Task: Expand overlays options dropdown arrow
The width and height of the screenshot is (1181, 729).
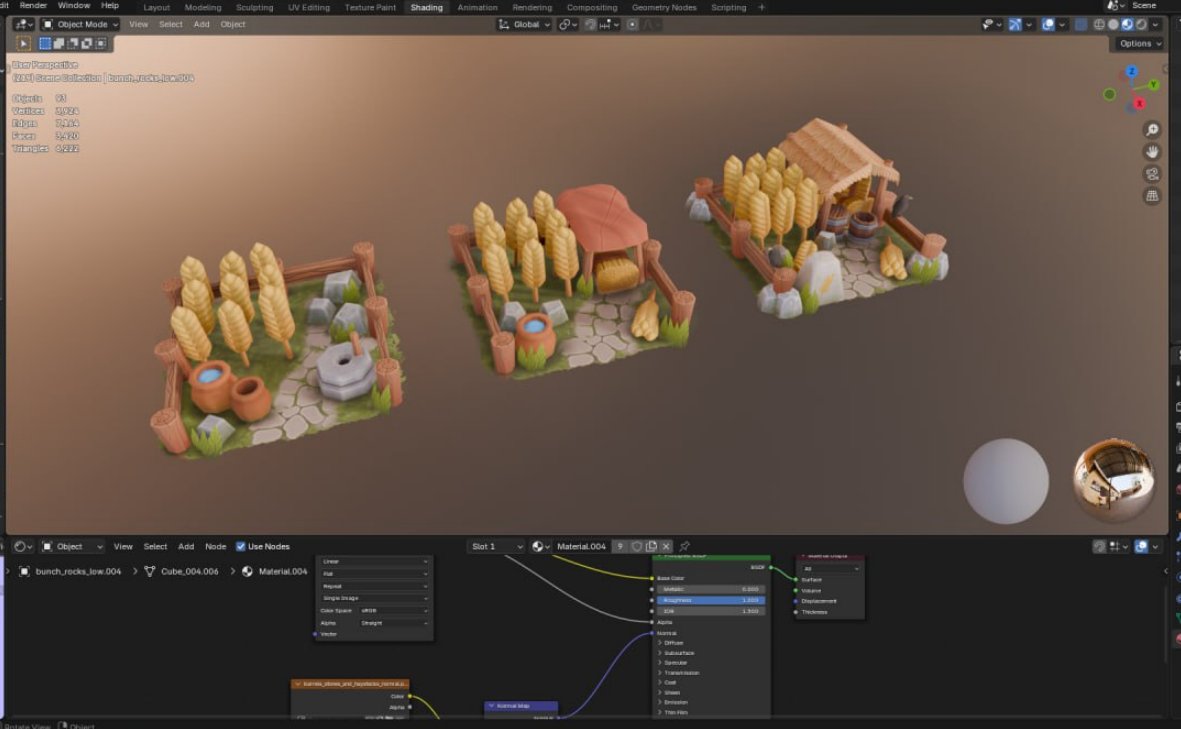Action: click(1062, 24)
